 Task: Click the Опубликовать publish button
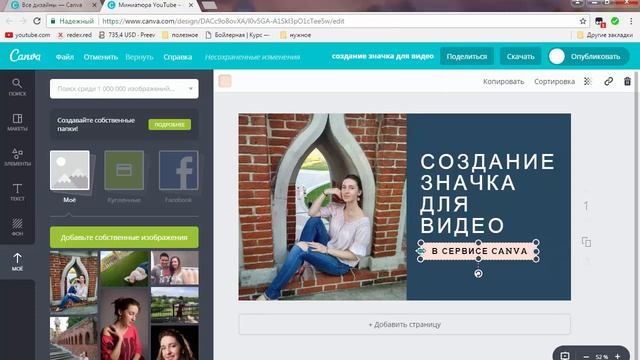(x=588, y=56)
